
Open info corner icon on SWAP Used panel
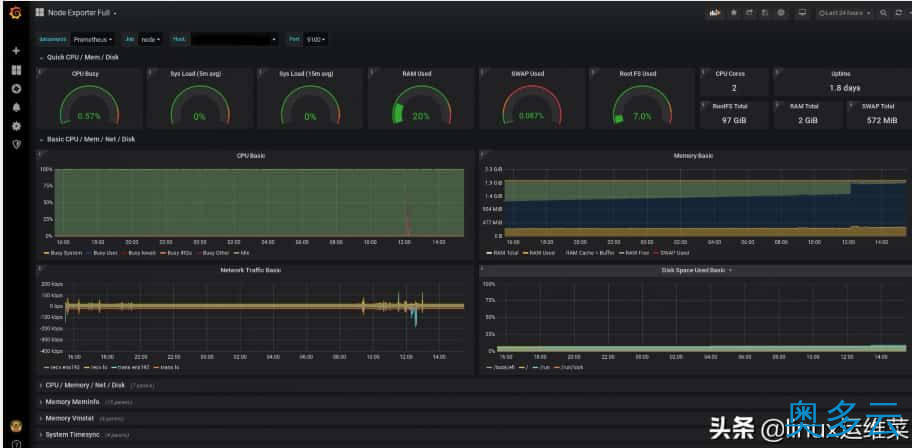[482, 71]
